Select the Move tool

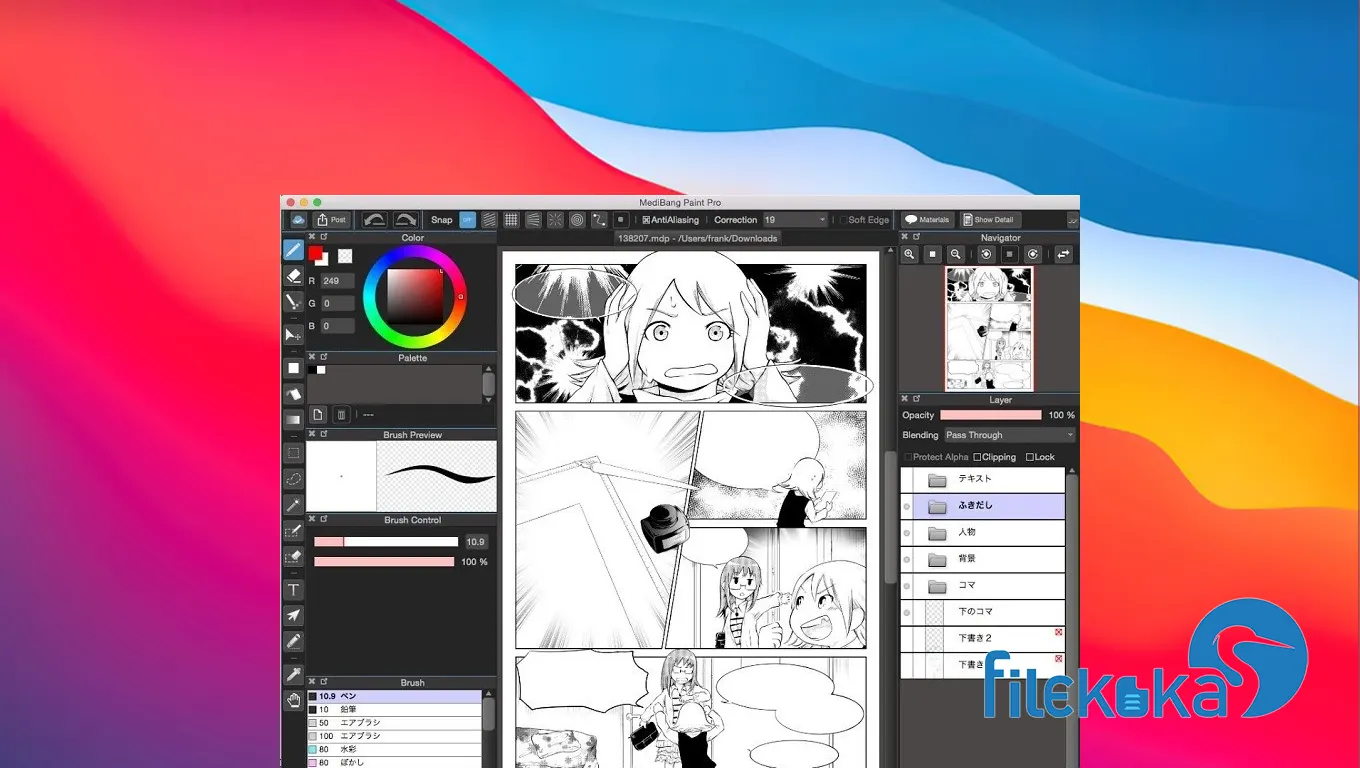(293, 334)
